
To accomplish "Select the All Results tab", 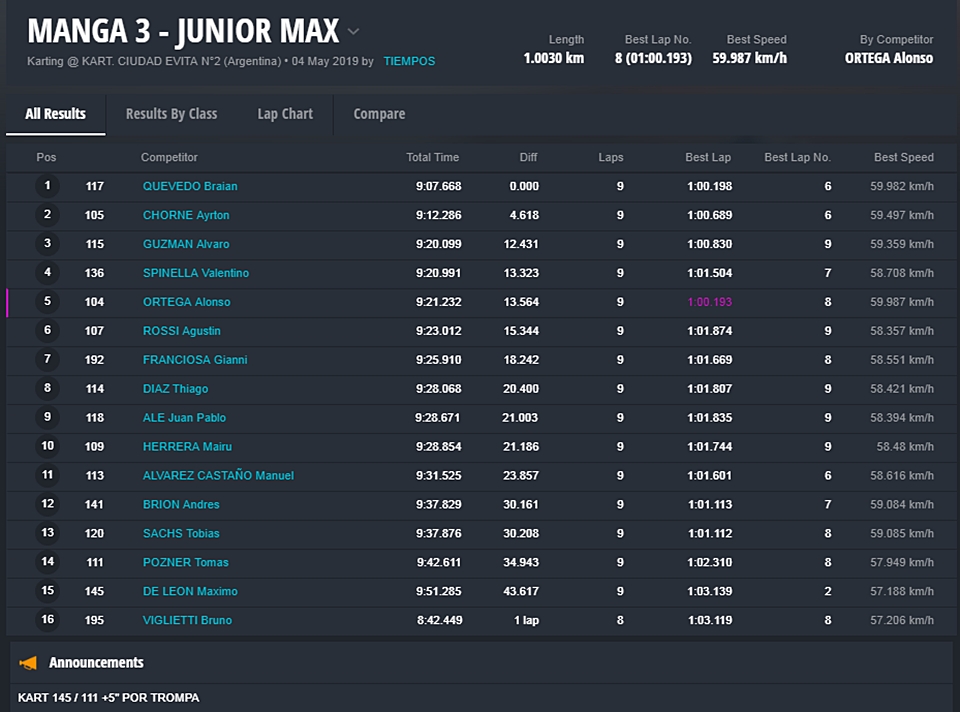I will click(x=55, y=114).
